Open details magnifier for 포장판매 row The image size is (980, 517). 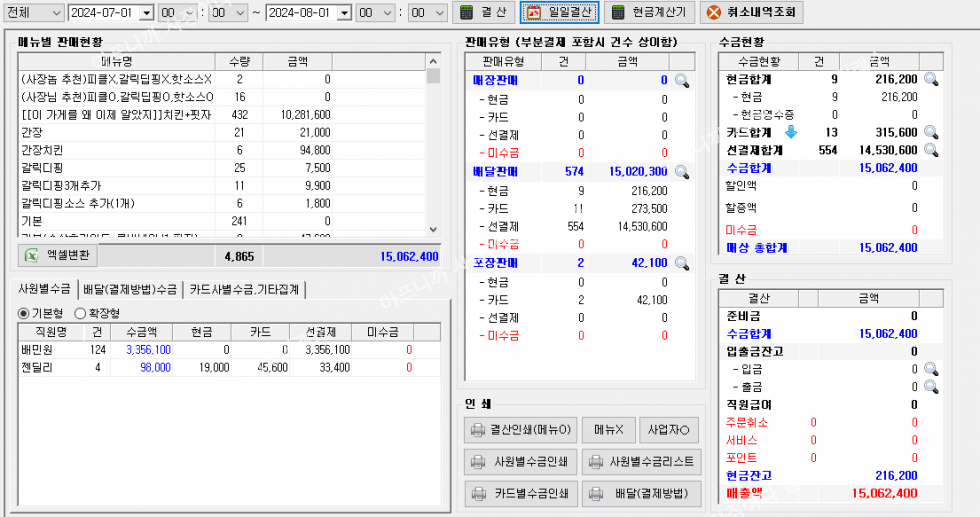682,264
